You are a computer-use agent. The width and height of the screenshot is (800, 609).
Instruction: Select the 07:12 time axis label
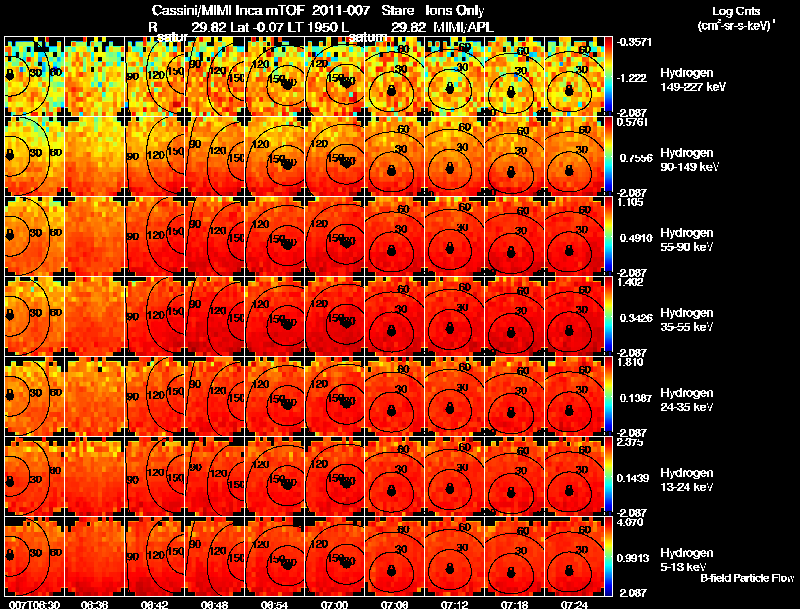pos(454,604)
